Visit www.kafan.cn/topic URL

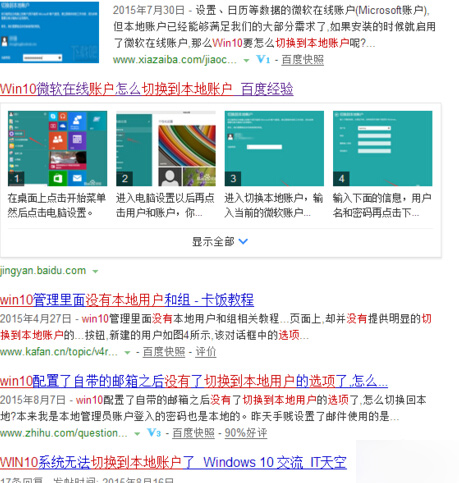(x=59, y=352)
